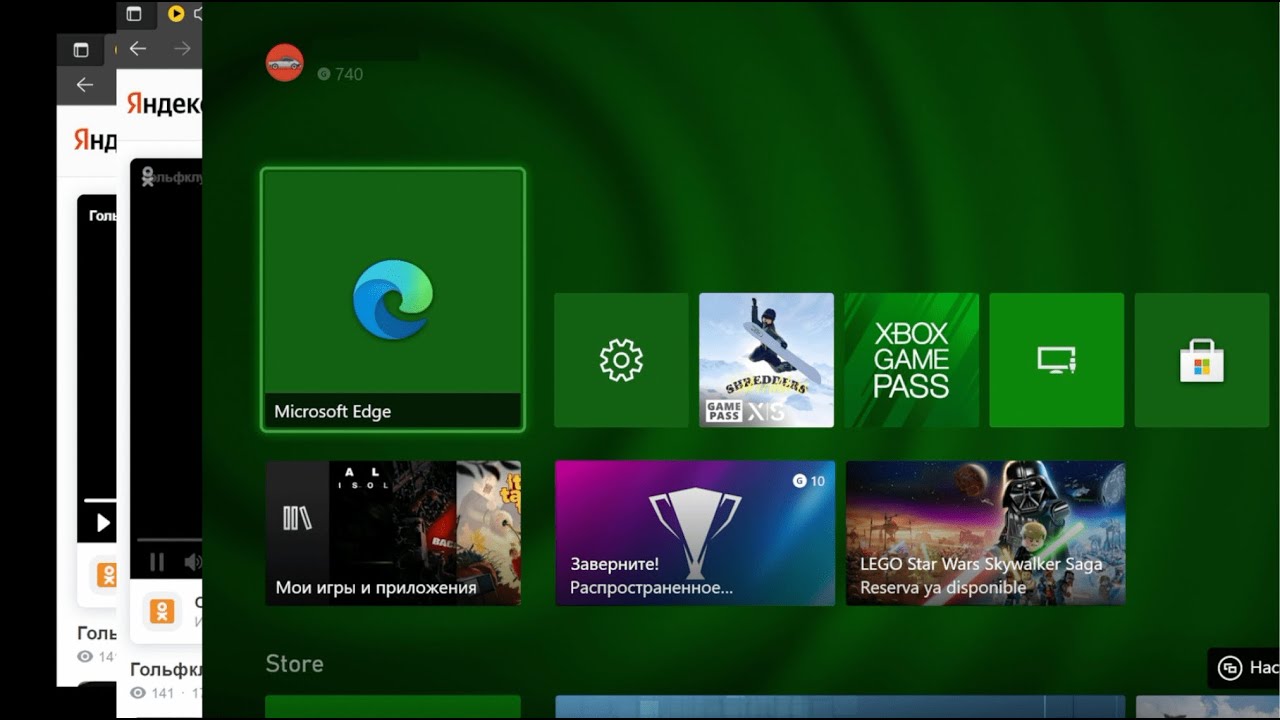1280x720 pixels.
Task: Select the red car profile avatar
Action: point(285,63)
